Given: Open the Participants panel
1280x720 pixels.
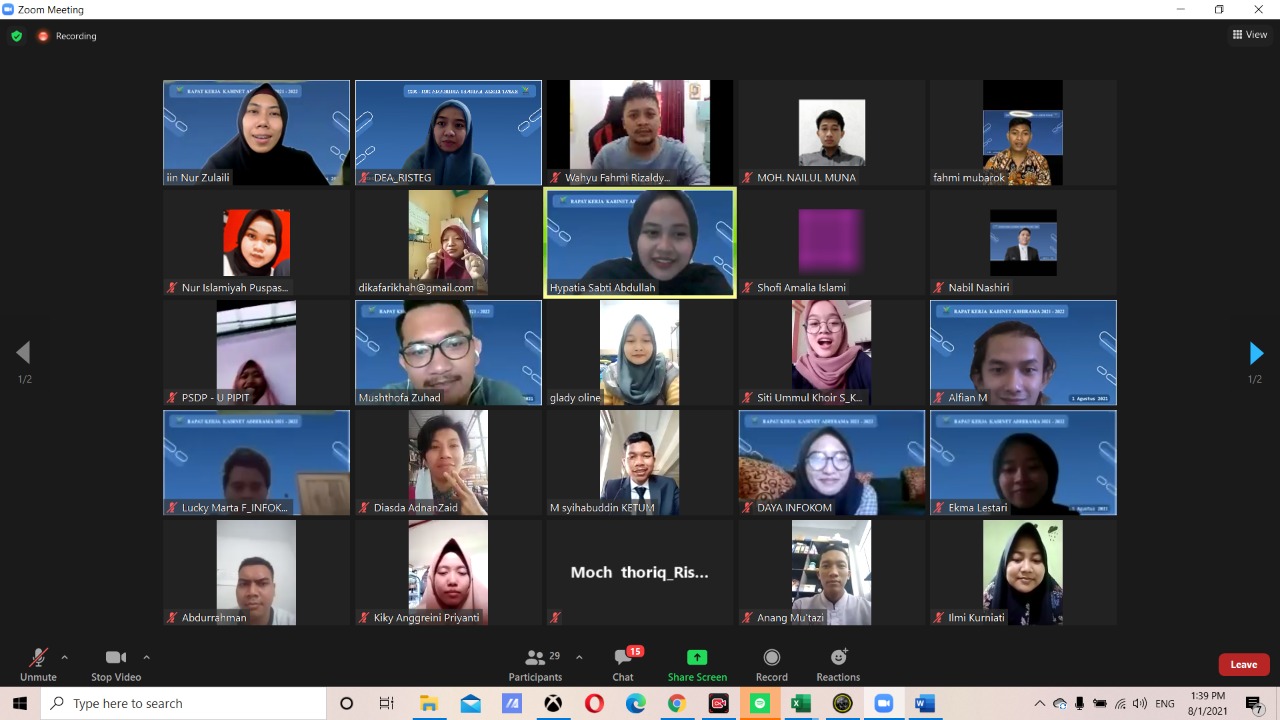Looking at the screenshot, I should point(535,664).
